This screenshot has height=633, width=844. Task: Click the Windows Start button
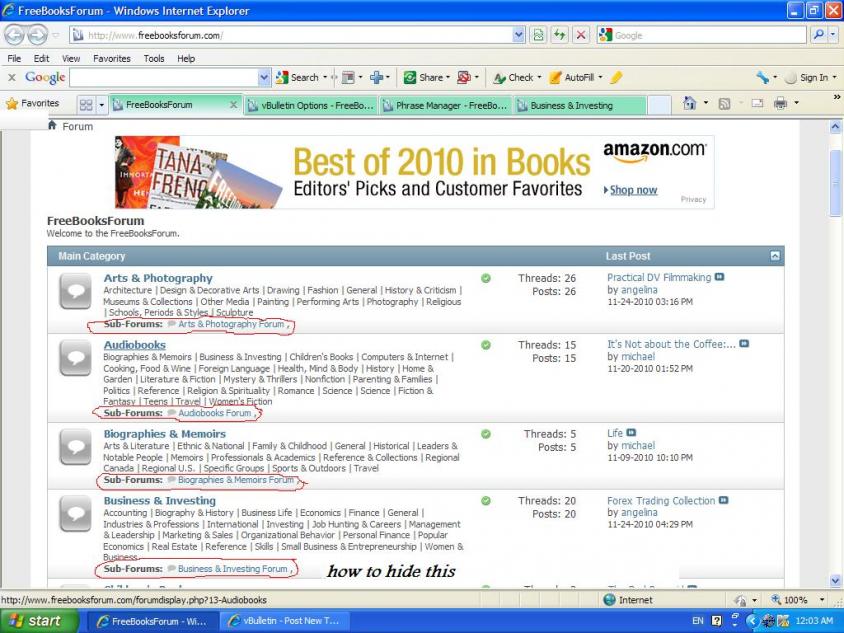(40, 621)
